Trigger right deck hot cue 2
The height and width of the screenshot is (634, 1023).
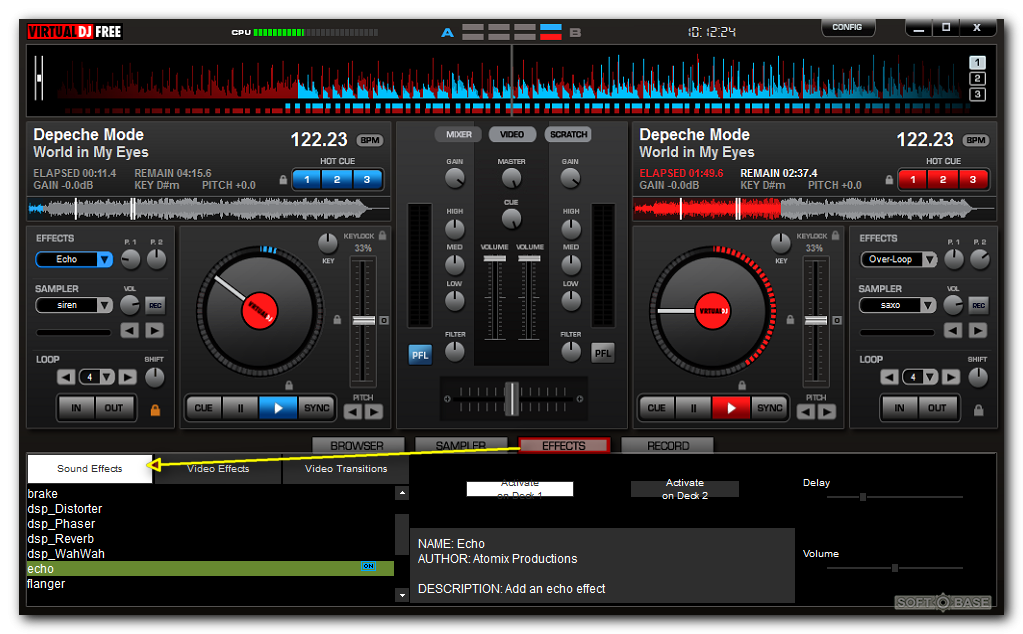click(x=943, y=179)
